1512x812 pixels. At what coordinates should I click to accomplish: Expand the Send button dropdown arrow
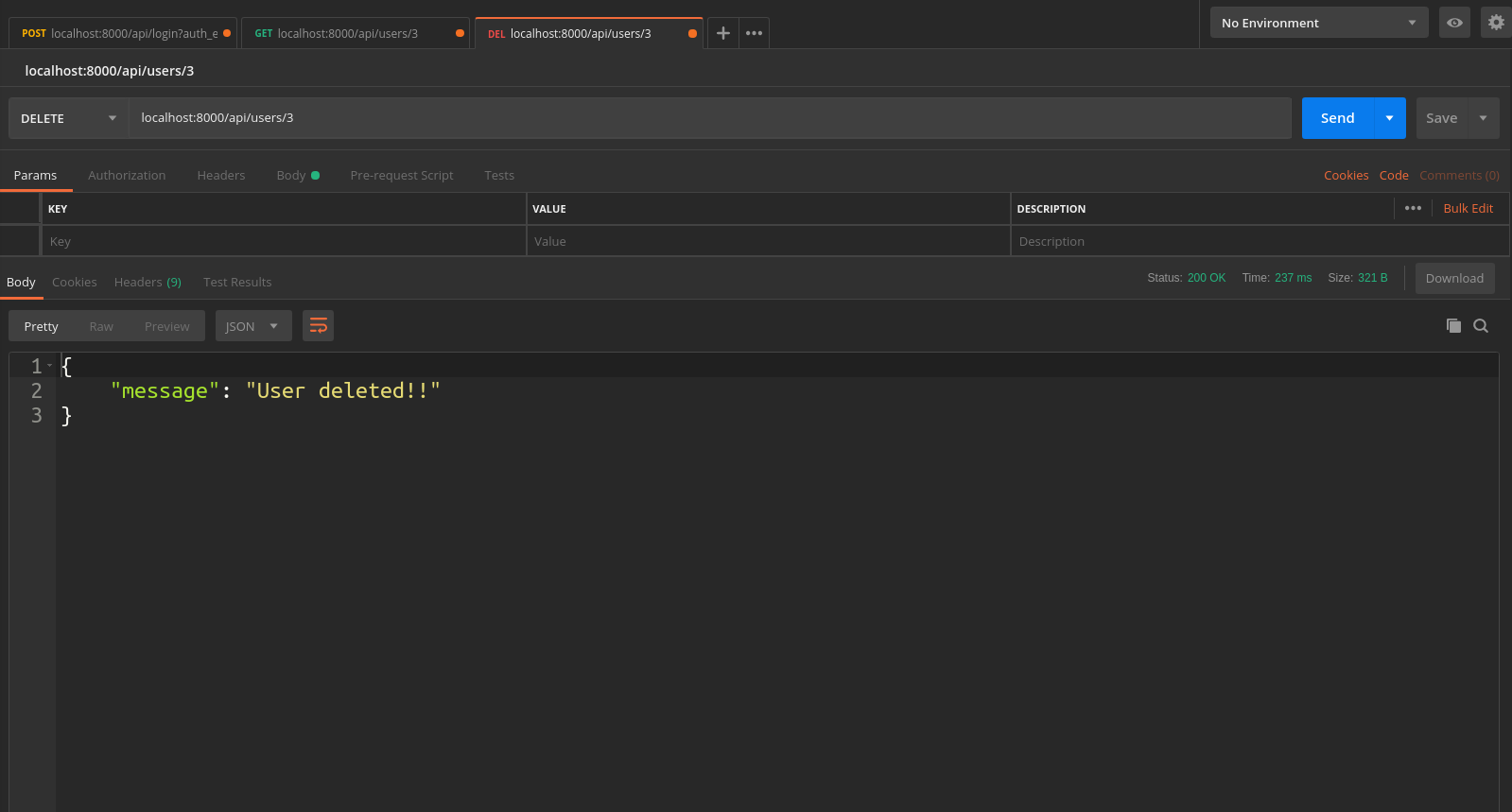[x=1389, y=118]
